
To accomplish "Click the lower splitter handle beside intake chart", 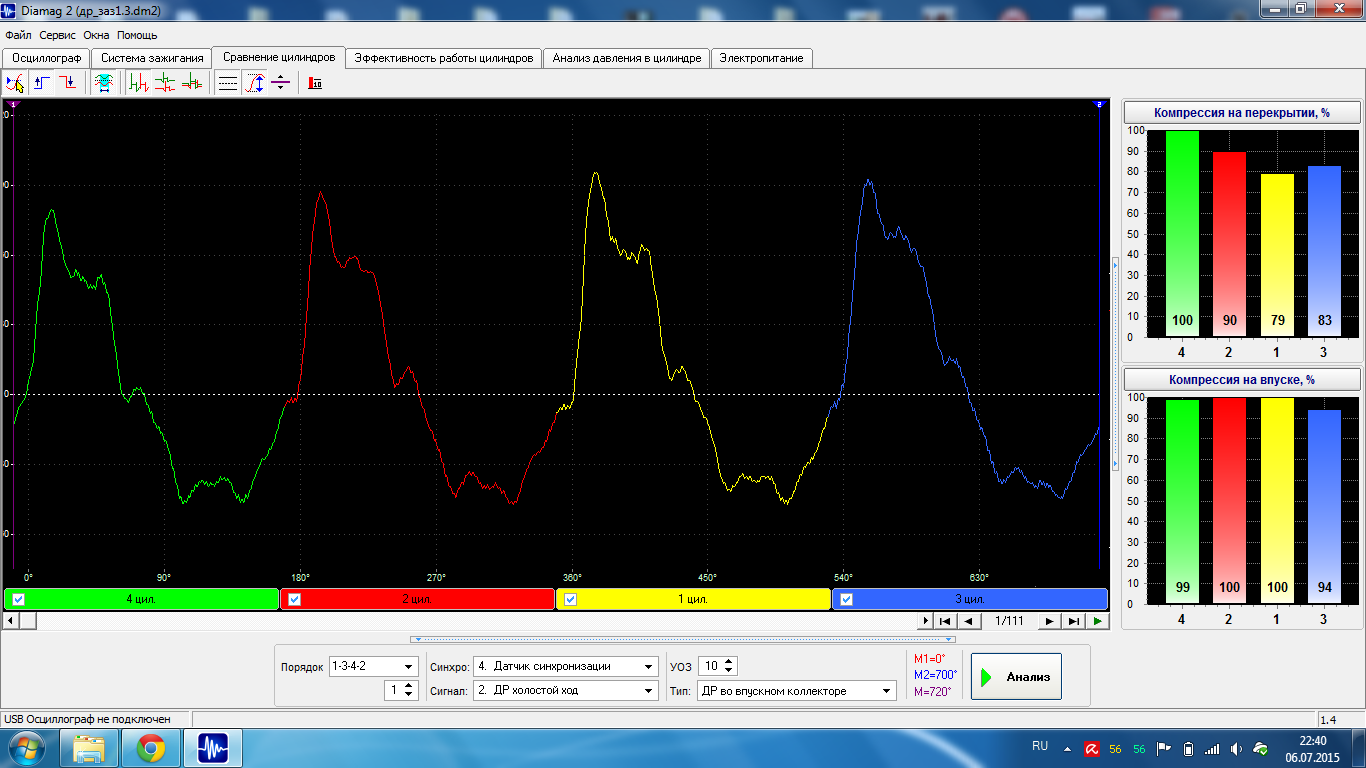I will click(1115, 463).
